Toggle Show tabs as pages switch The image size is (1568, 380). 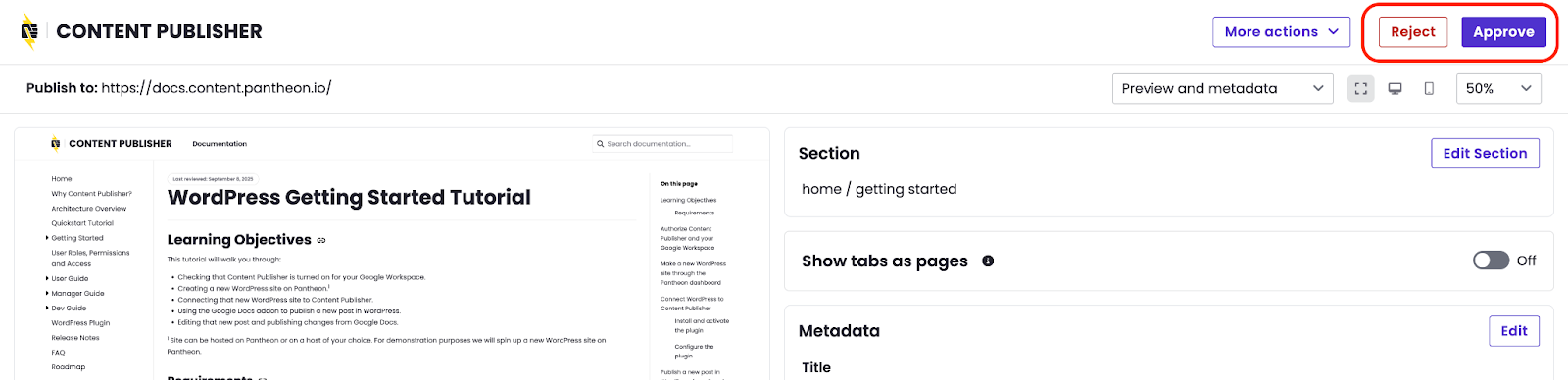[x=1491, y=261]
